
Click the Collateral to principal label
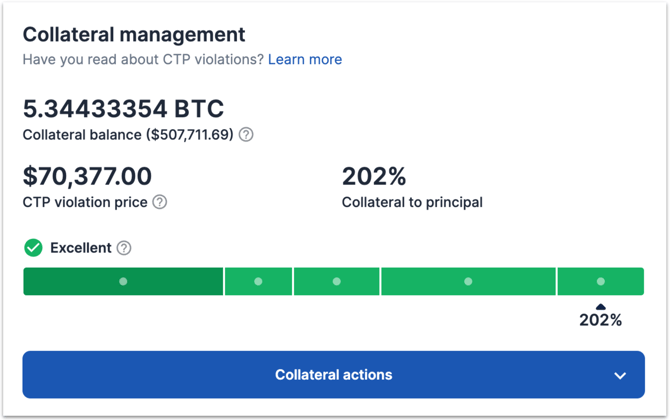pyautogui.click(x=412, y=202)
